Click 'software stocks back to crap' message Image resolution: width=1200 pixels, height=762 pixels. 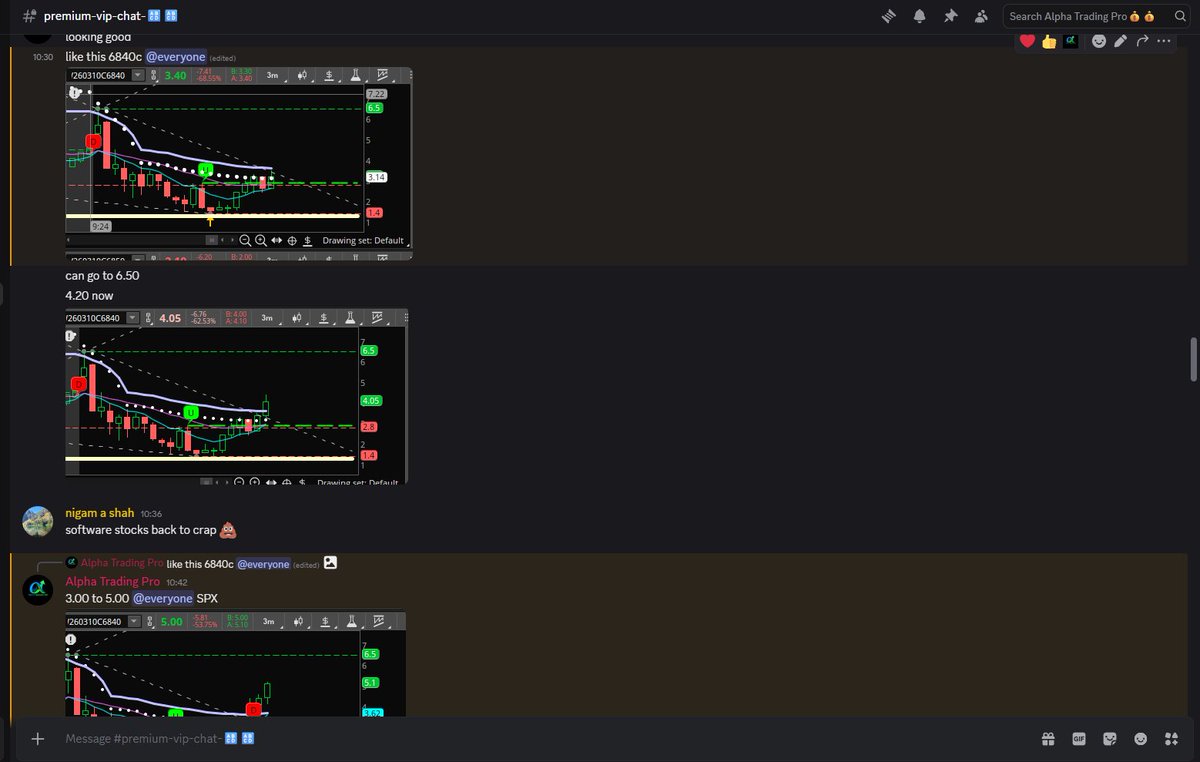pos(151,530)
